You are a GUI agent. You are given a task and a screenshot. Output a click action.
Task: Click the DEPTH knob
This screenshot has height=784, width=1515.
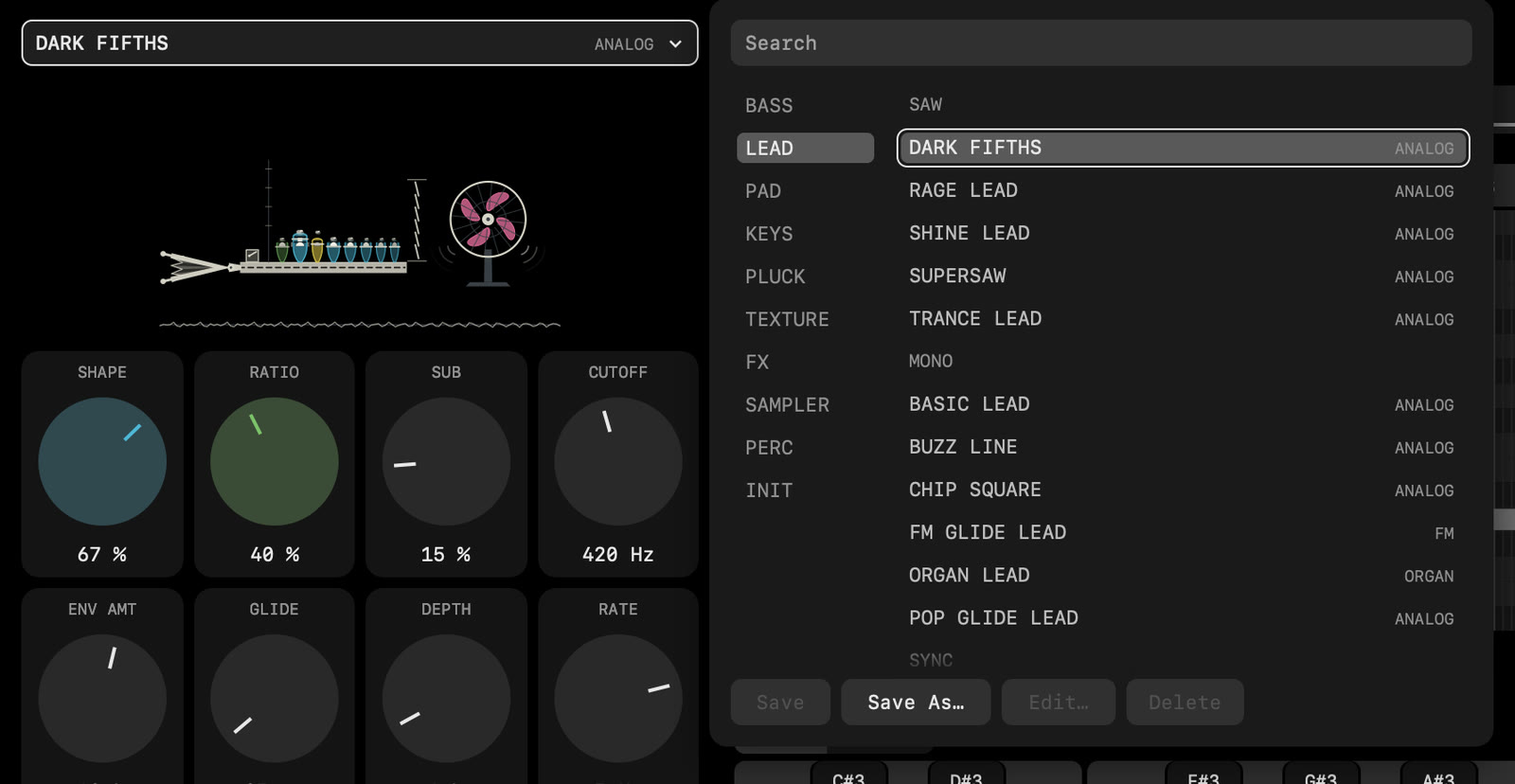click(446, 699)
